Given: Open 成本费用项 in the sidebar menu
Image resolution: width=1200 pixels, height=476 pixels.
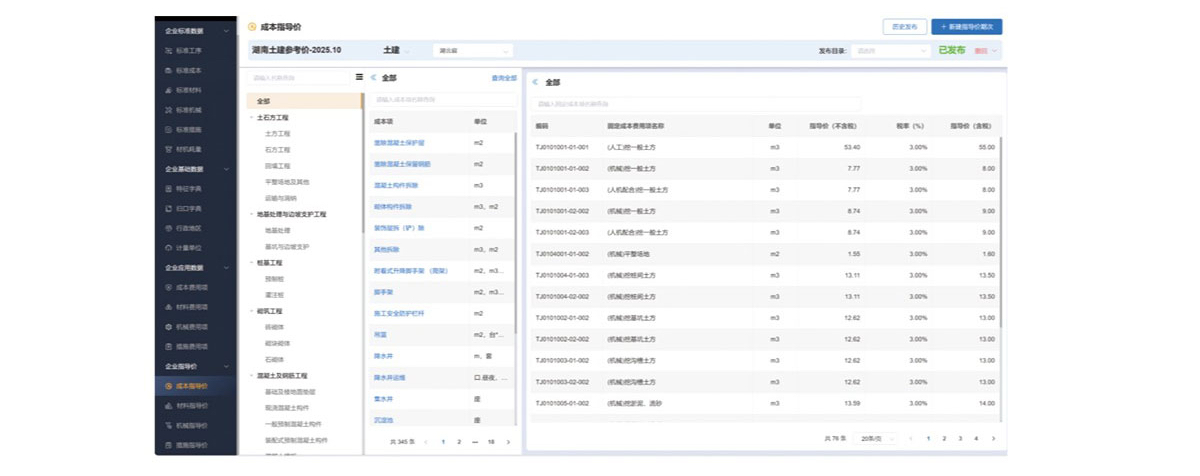Looking at the screenshot, I should 190,287.
